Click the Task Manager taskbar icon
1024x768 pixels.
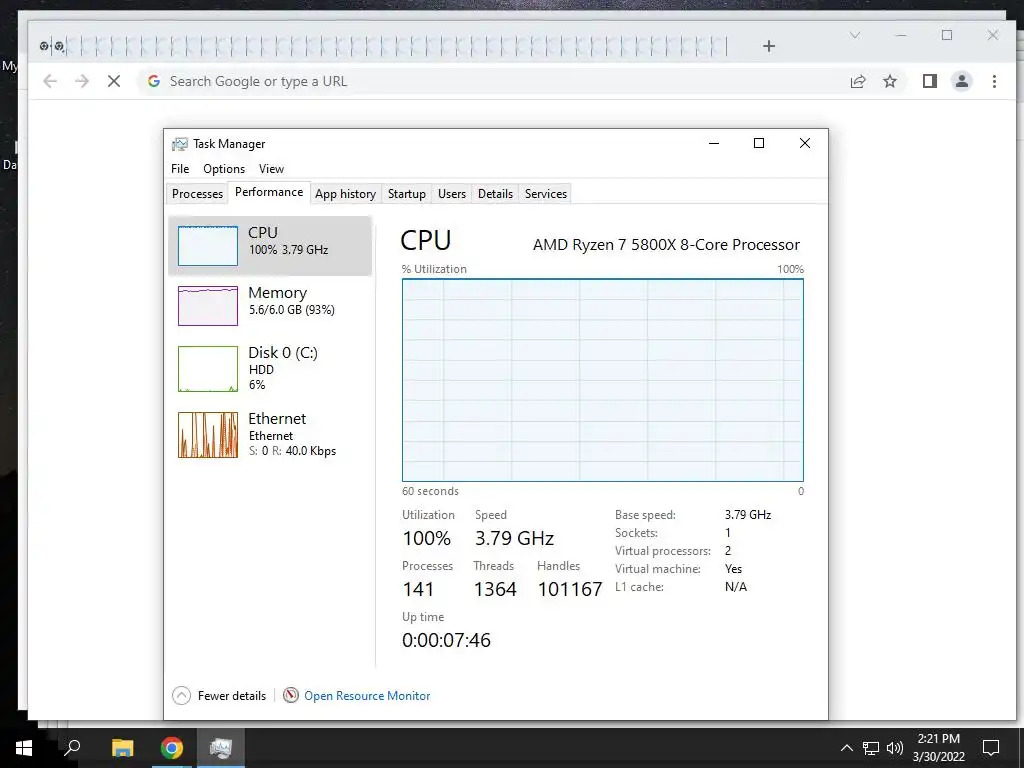(221, 747)
